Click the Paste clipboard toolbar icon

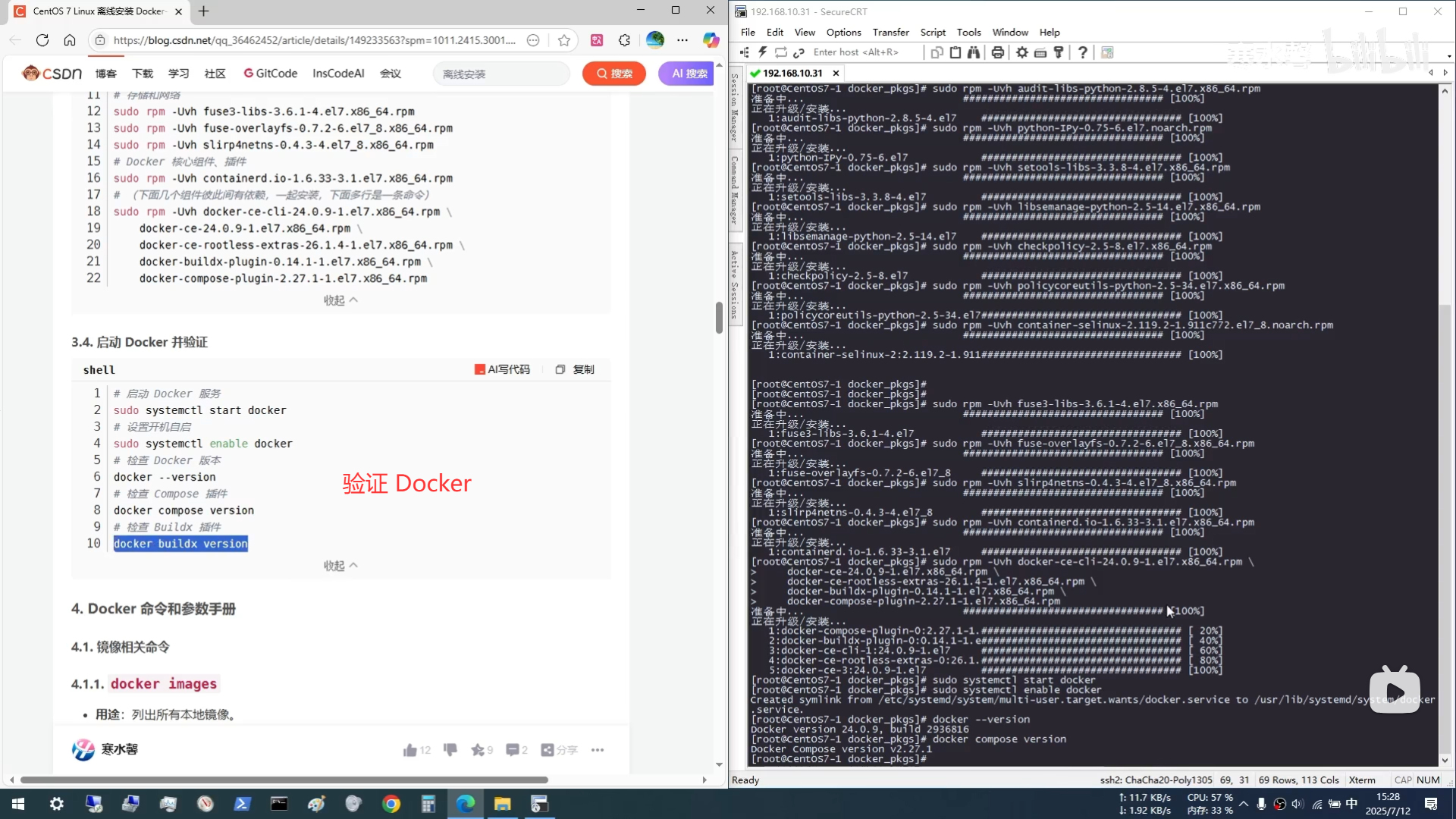point(955,52)
